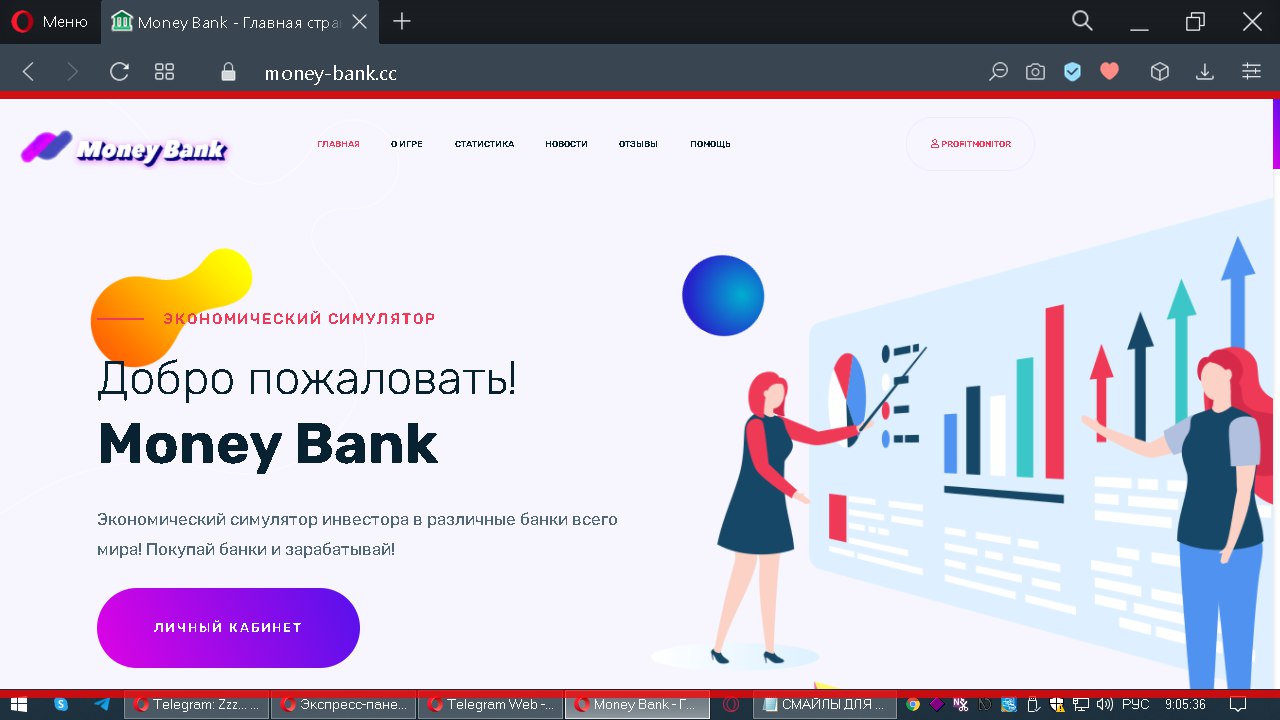Viewport: 1280px width, 720px height.
Task: Click the purple page scrollbar thumb
Action: coord(1276,134)
